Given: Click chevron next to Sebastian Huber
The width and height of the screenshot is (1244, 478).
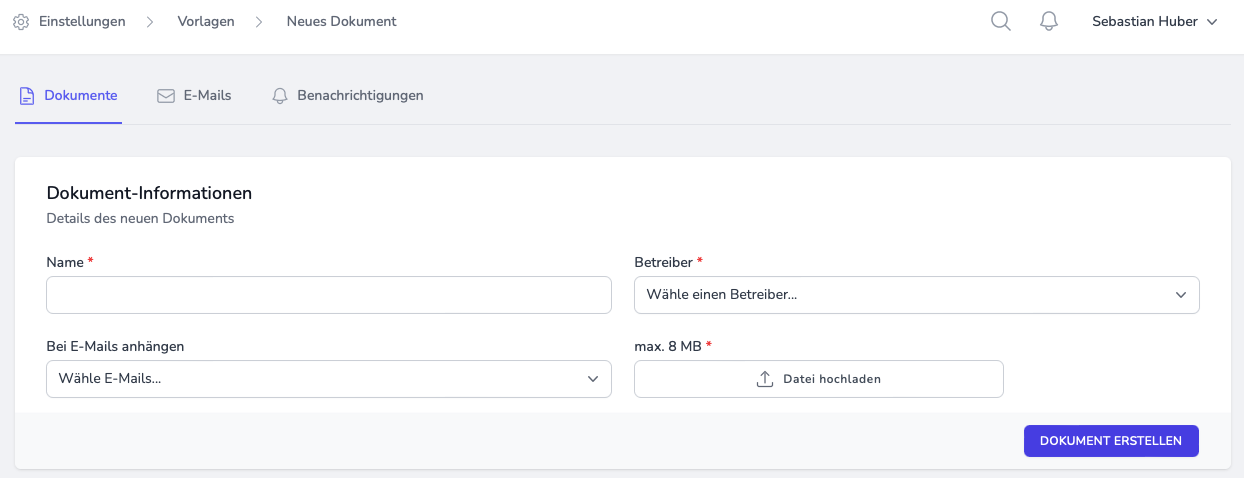Looking at the screenshot, I should (1212, 22).
